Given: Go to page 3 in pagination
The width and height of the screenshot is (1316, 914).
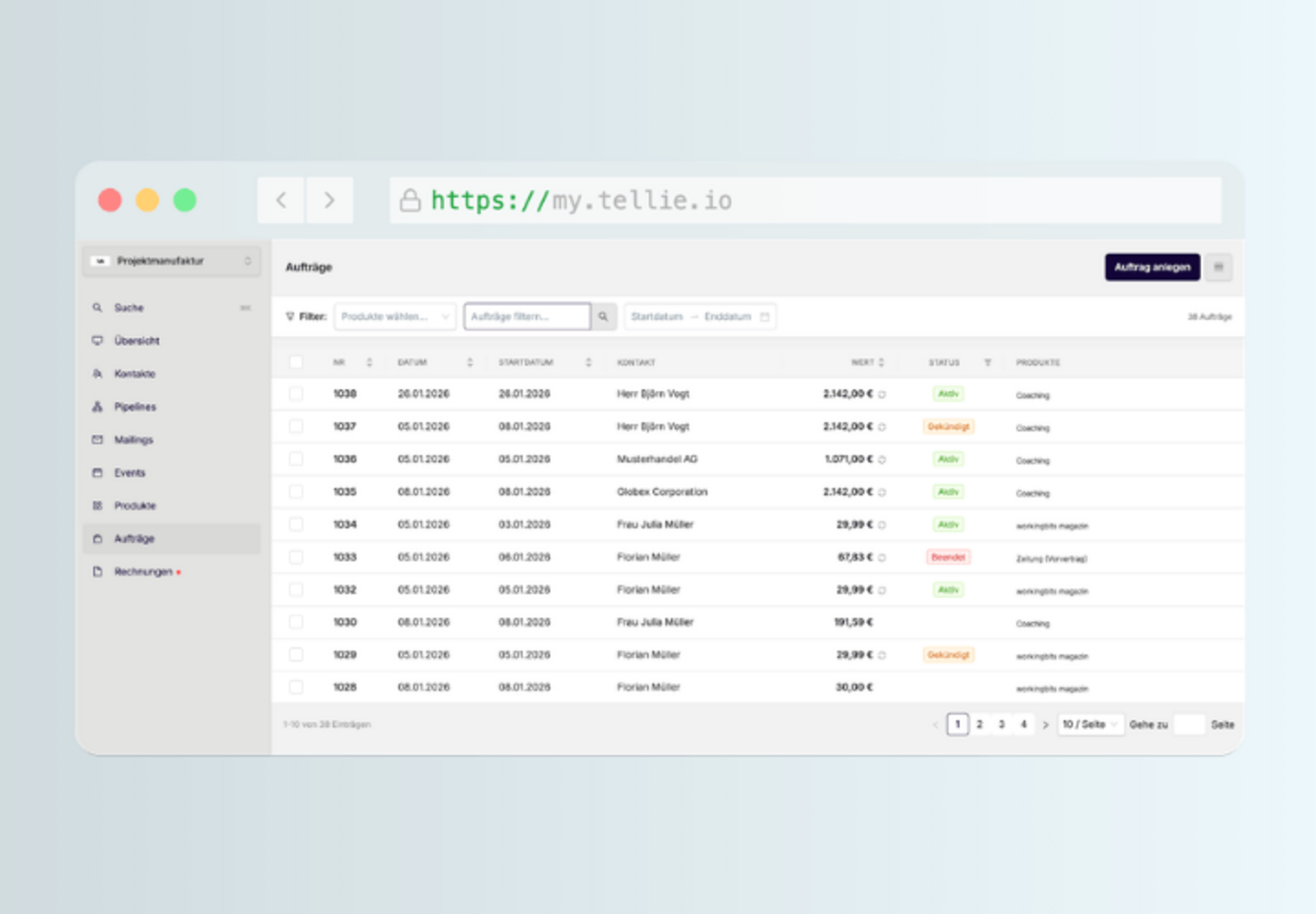Looking at the screenshot, I should pos(1001,725).
